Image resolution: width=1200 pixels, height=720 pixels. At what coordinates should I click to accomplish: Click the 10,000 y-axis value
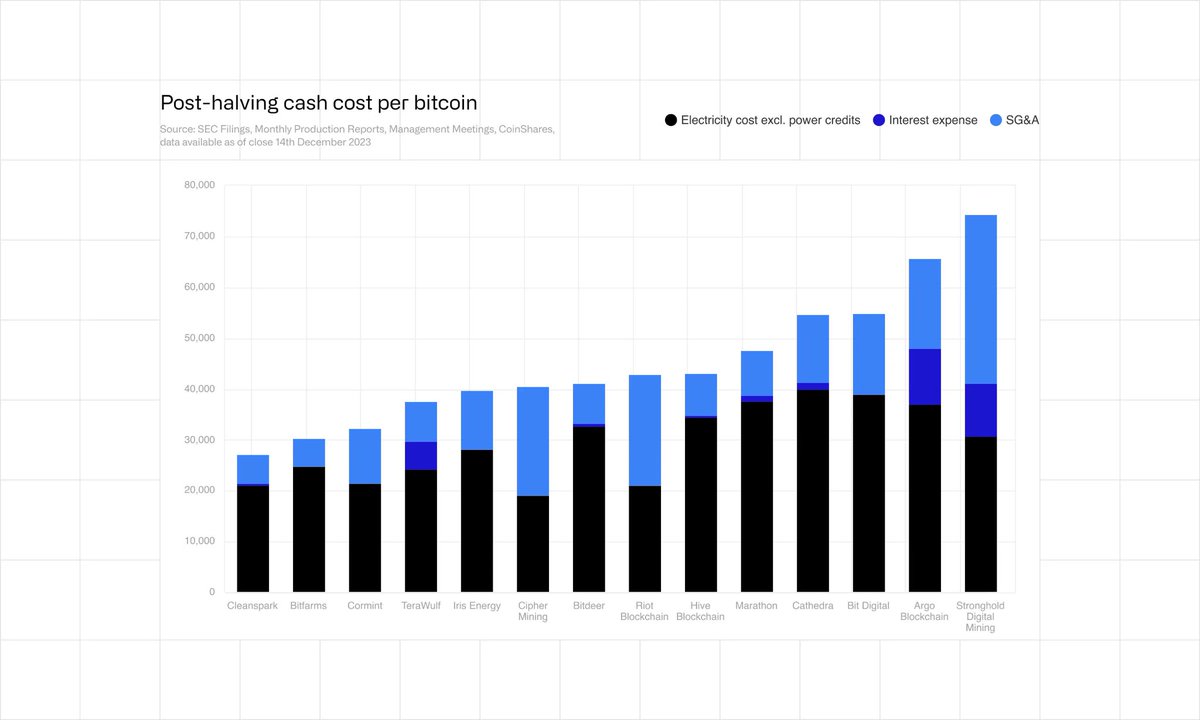pos(199,542)
